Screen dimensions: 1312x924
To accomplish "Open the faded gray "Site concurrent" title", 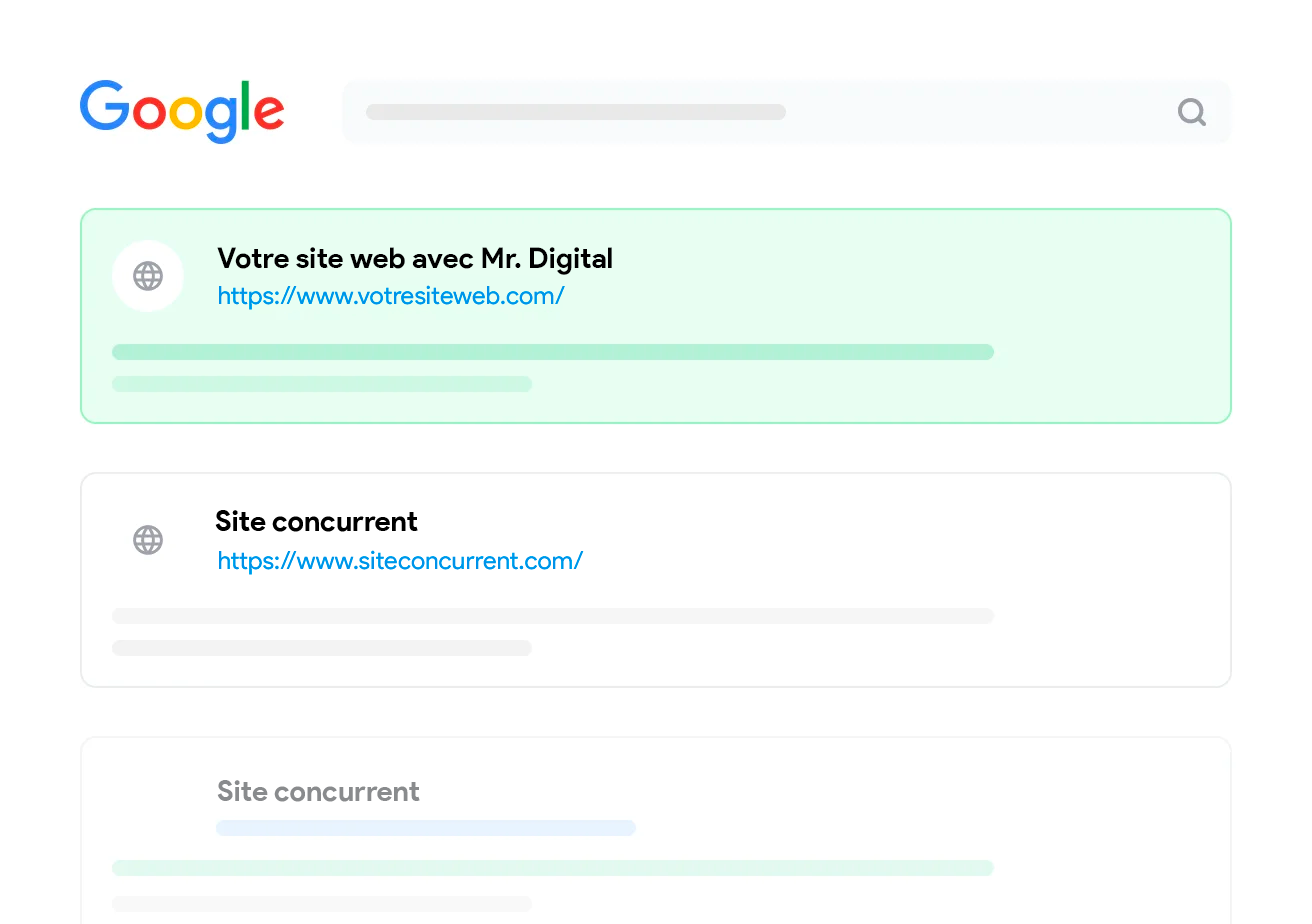I will coord(318,792).
